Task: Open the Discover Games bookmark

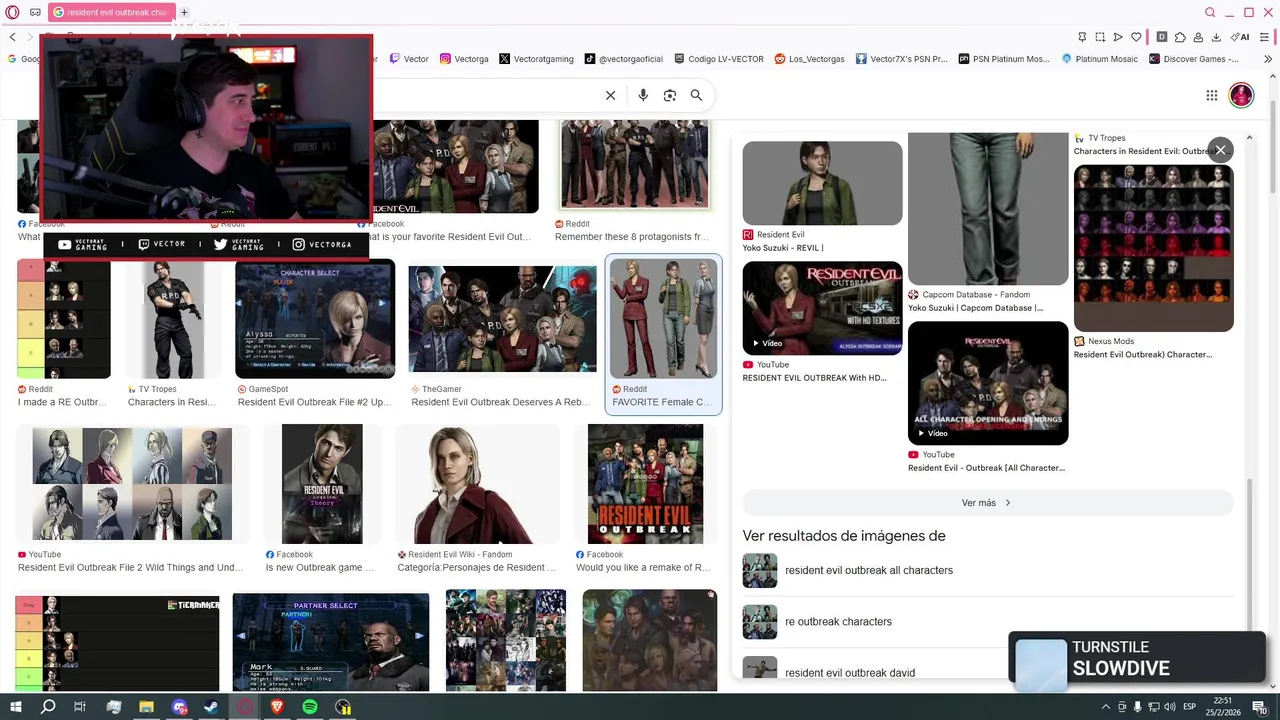Action: pyautogui.click(x=1194, y=59)
